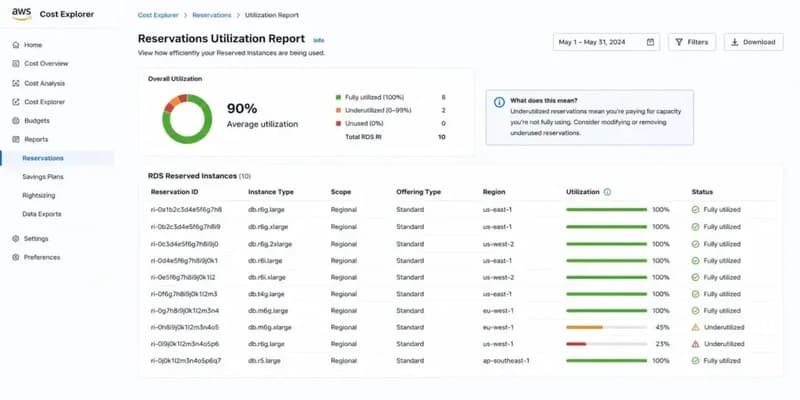The width and height of the screenshot is (800, 400).
Task: Click check icon for ap-southeast-1 row
Action: 695,361
